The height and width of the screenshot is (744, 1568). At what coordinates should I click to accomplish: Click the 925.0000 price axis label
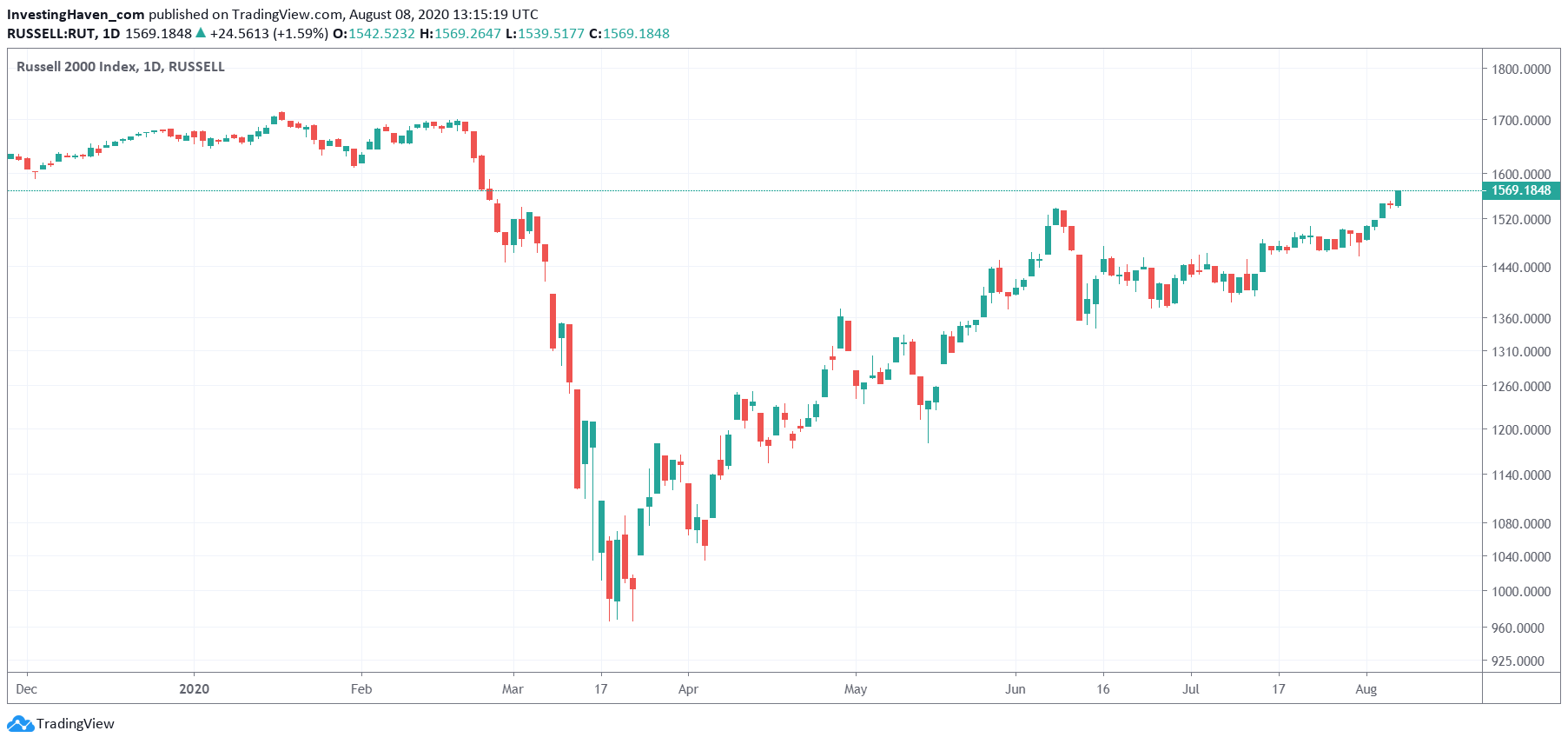tap(1518, 661)
